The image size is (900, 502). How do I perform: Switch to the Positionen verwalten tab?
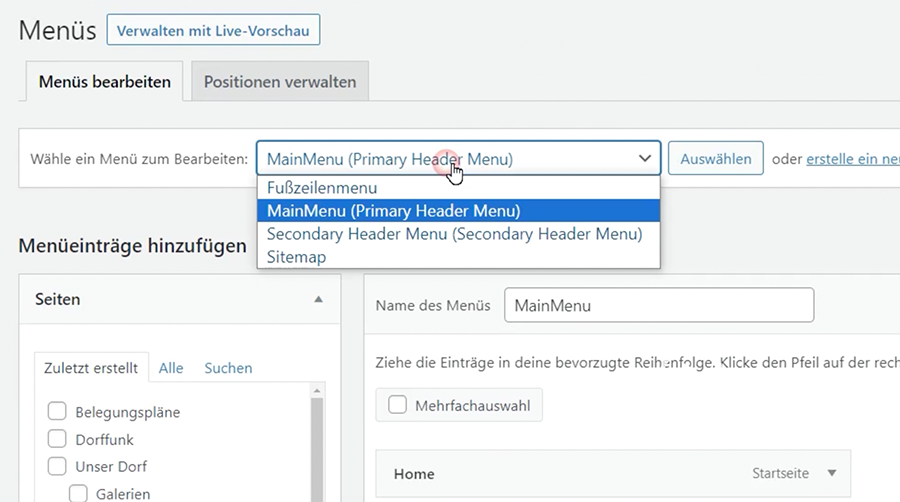click(x=279, y=82)
